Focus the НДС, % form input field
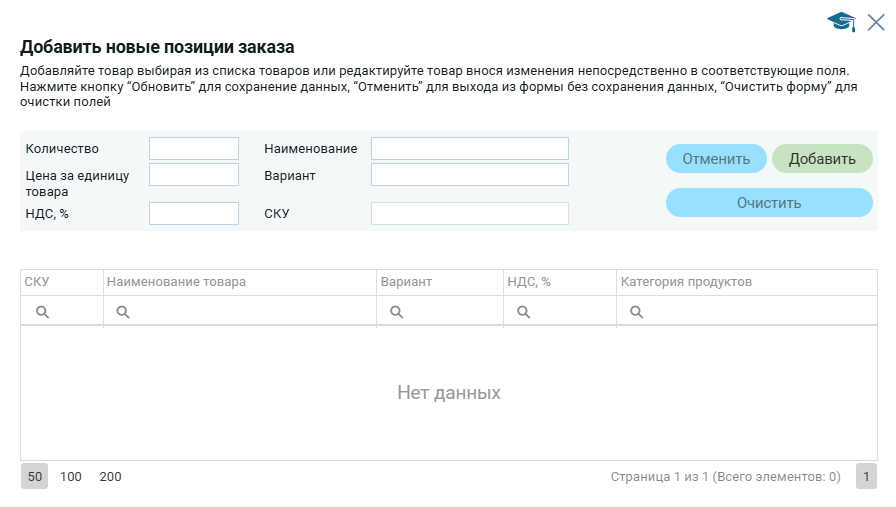The image size is (896, 507). click(194, 213)
